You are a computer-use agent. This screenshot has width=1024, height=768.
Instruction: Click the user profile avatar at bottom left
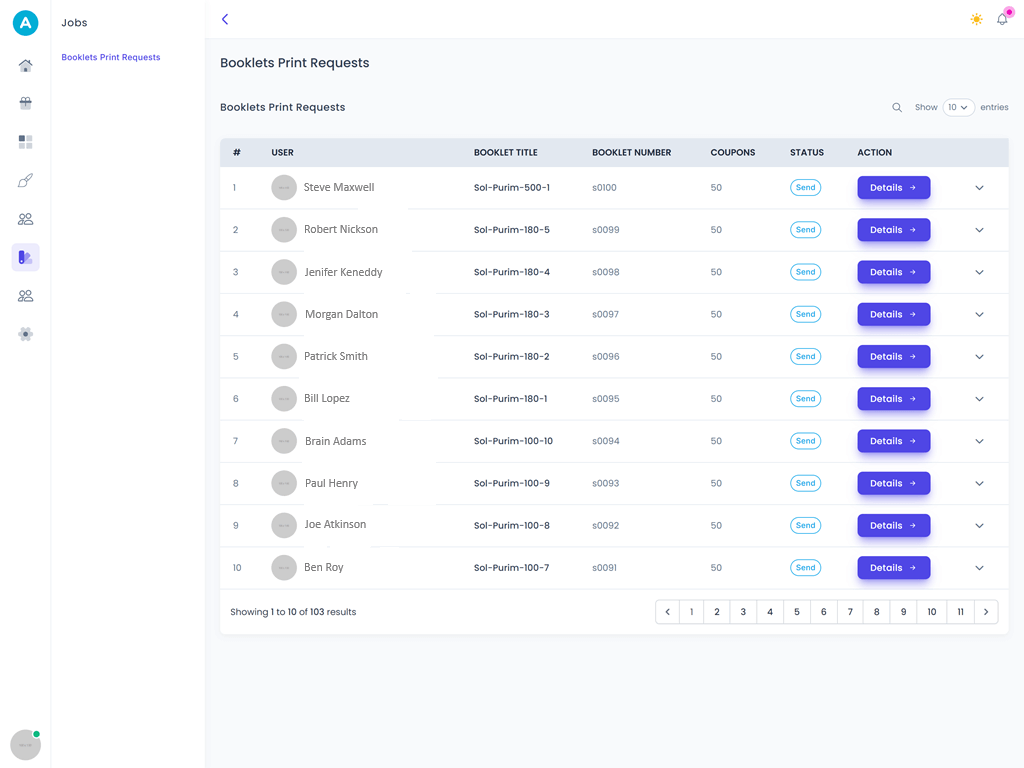25,745
